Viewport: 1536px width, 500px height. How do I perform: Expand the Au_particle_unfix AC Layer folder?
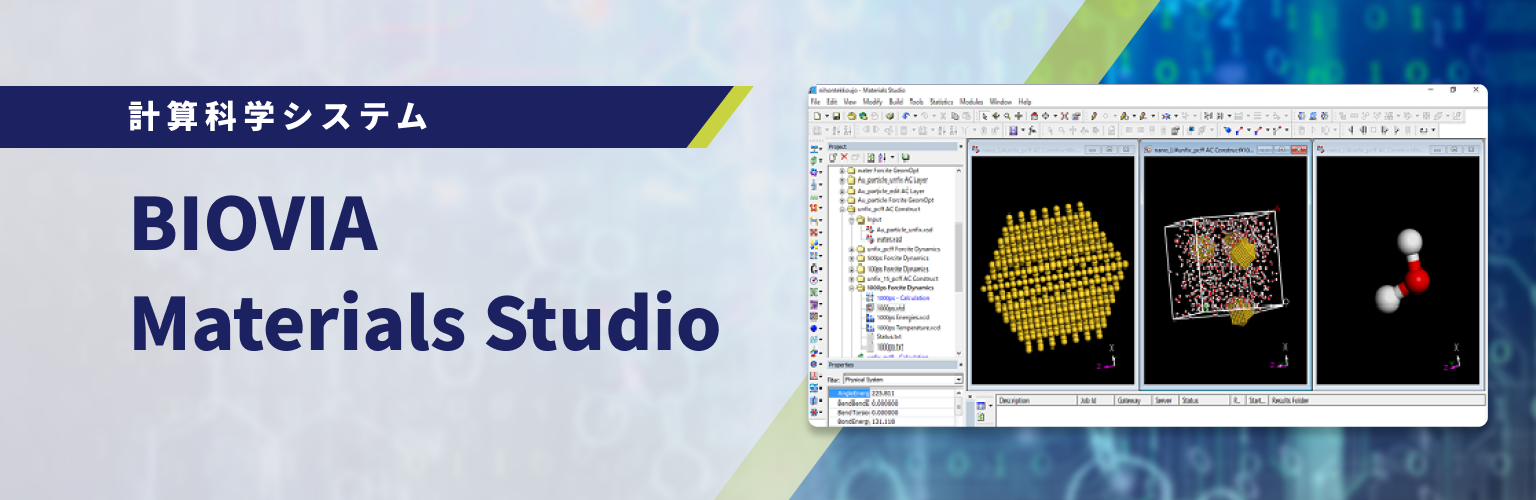click(x=842, y=180)
